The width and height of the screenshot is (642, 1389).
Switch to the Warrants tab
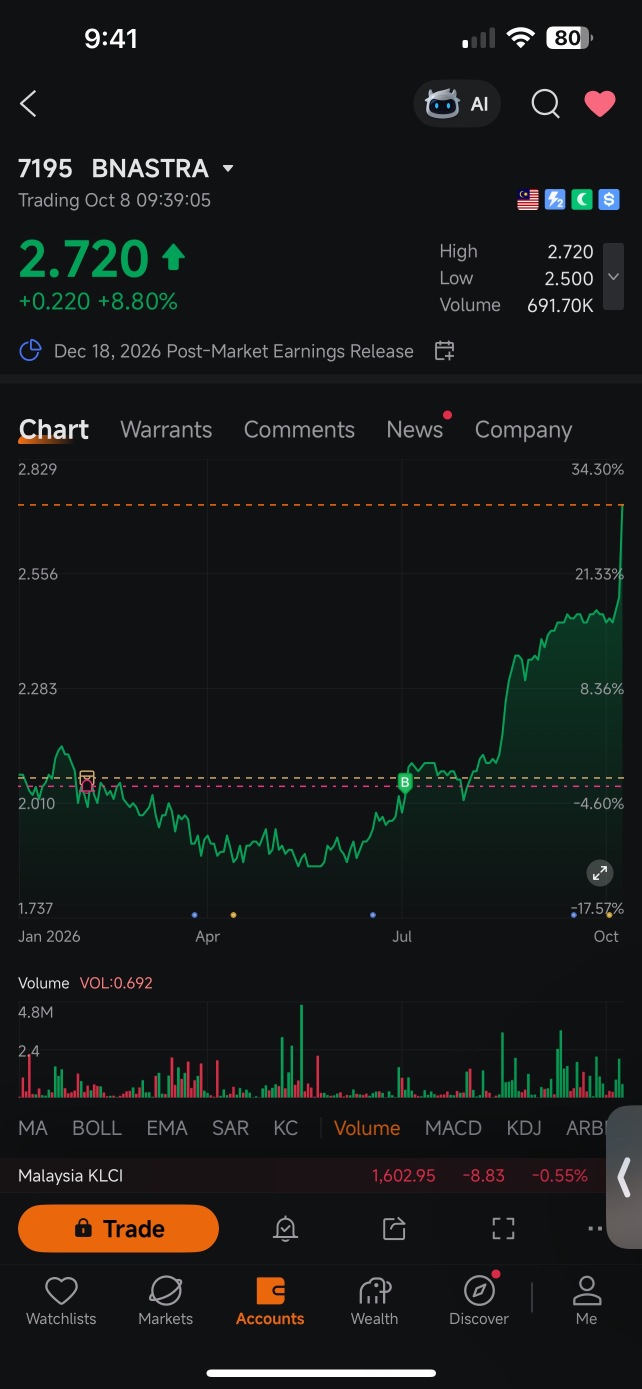(166, 430)
